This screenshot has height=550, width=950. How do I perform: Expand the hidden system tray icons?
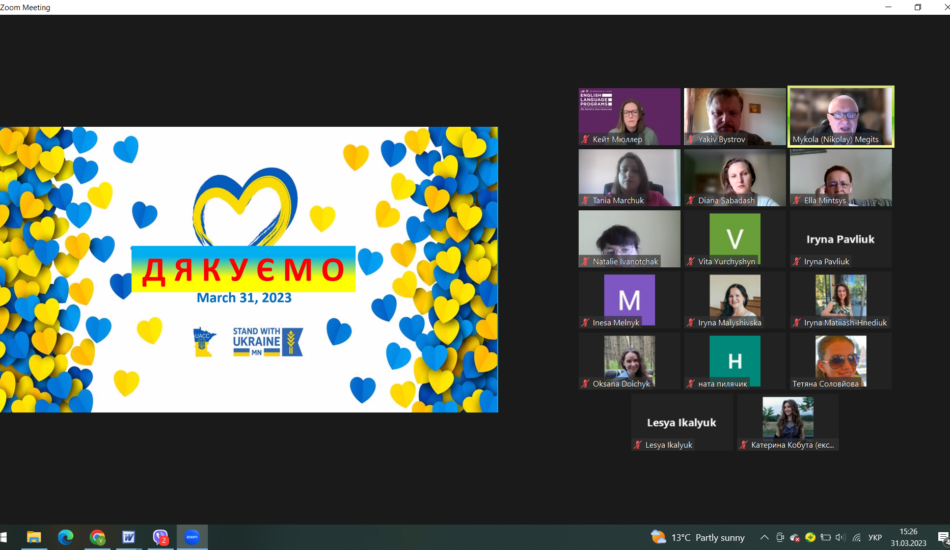point(765,537)
